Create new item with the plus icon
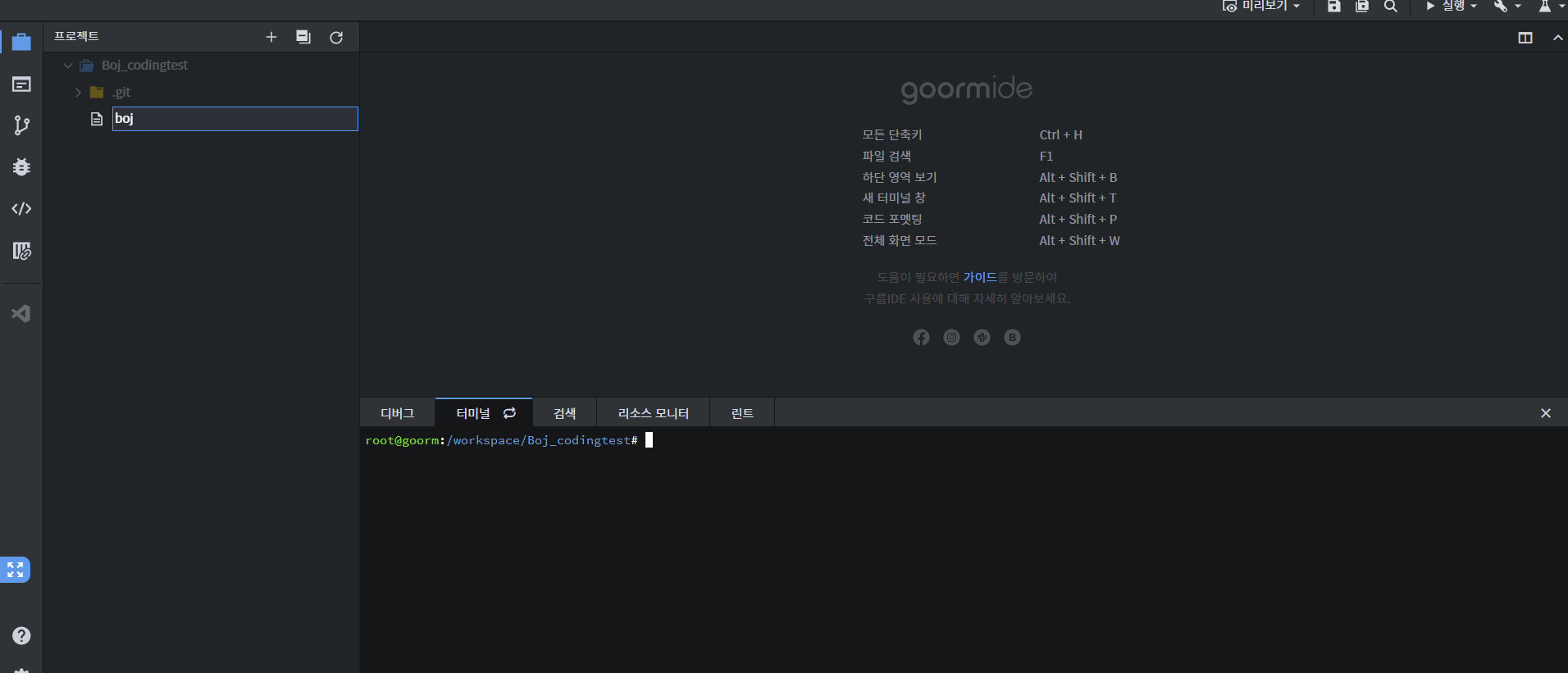 (271, 37)
